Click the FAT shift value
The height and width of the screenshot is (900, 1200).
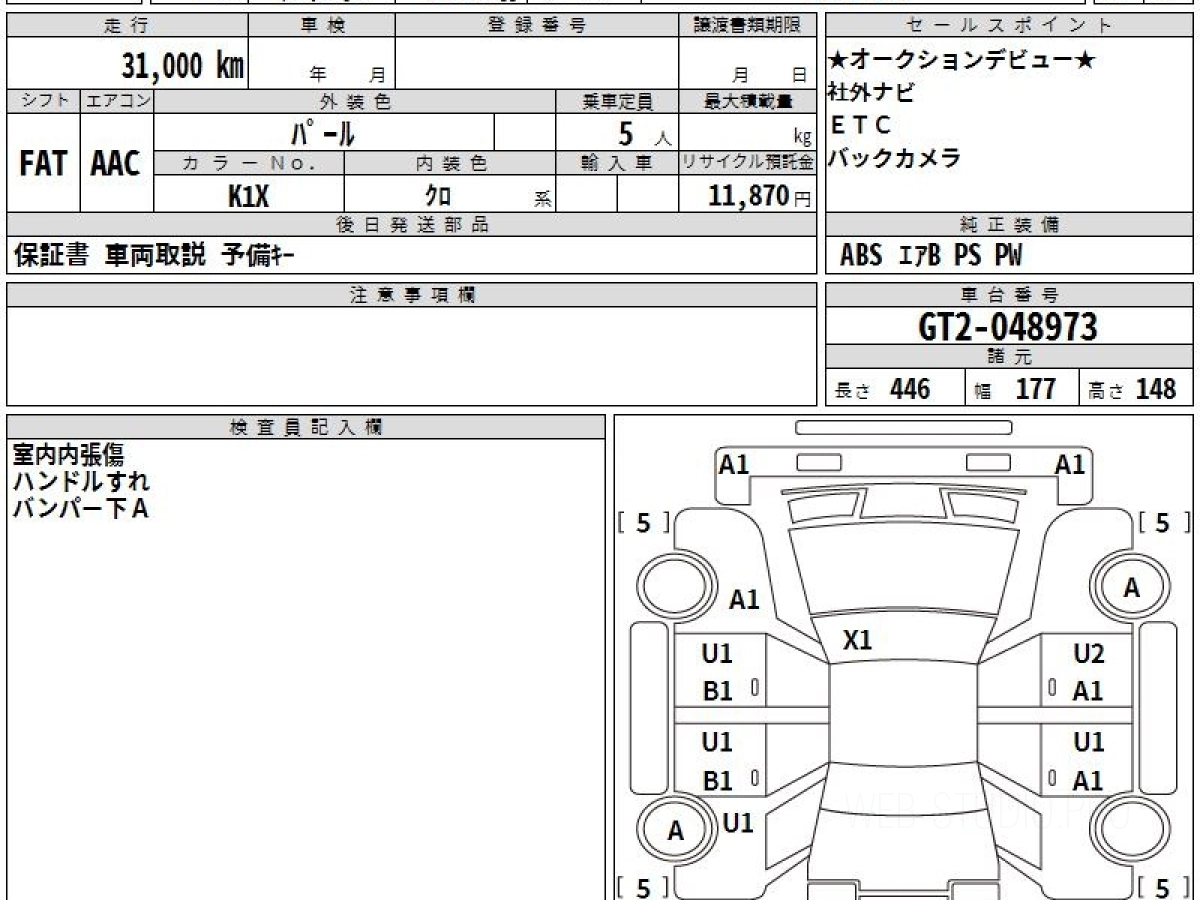[x=43, y=164]
